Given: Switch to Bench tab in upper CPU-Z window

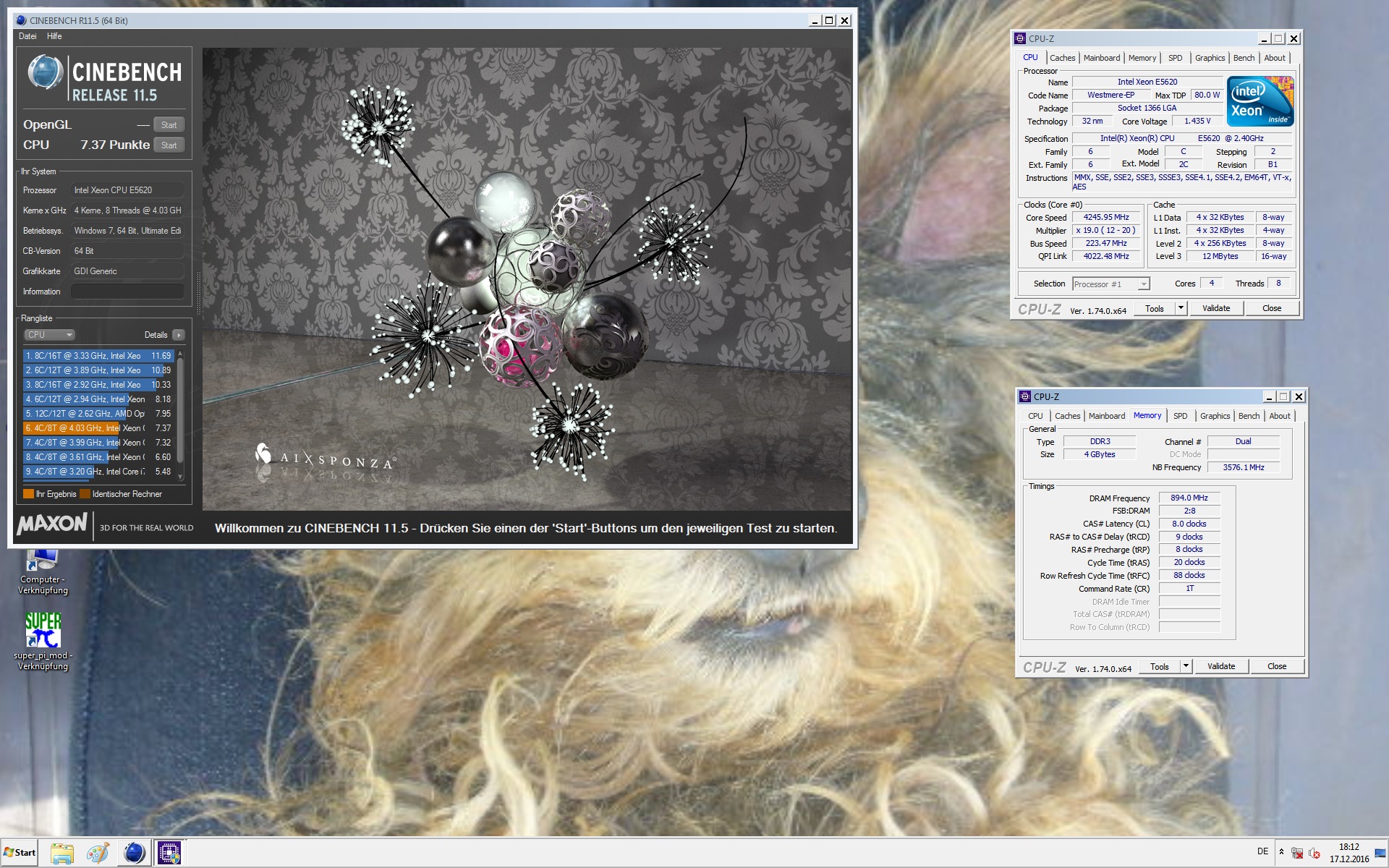Looking at the screenshot, I should [1244, 58].
